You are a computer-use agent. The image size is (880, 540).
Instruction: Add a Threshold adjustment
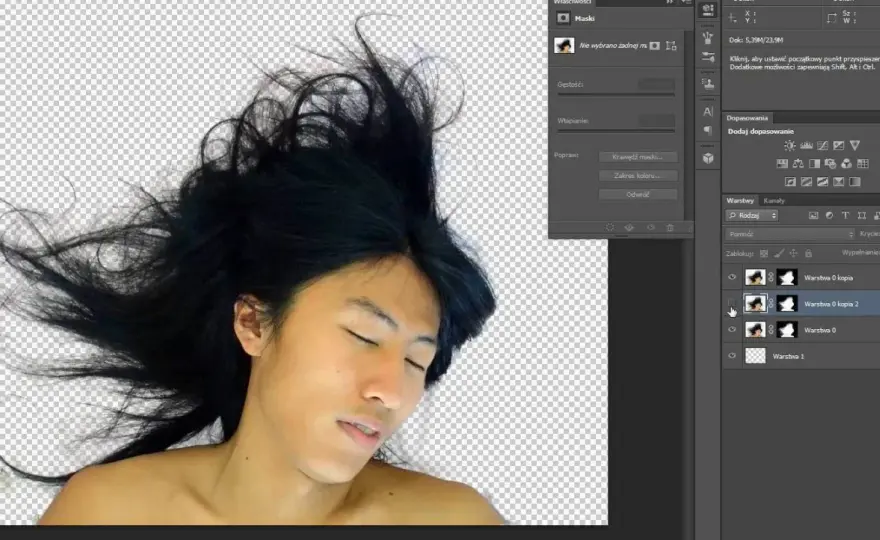(x=822, y=182)
